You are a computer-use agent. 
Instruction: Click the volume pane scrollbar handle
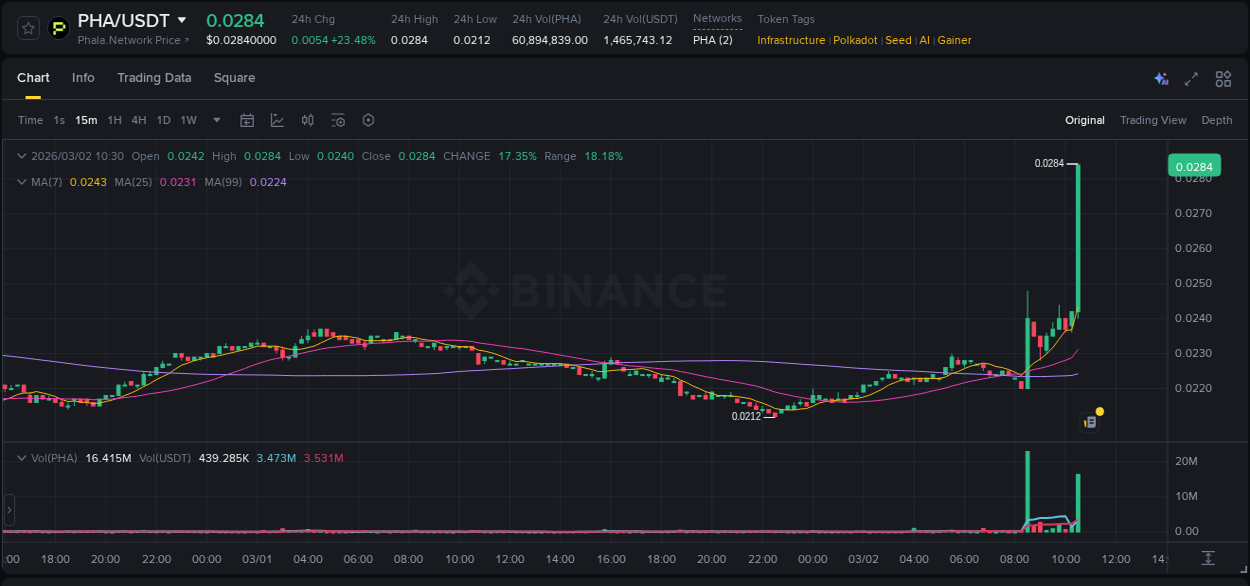[x=8, y=510]
